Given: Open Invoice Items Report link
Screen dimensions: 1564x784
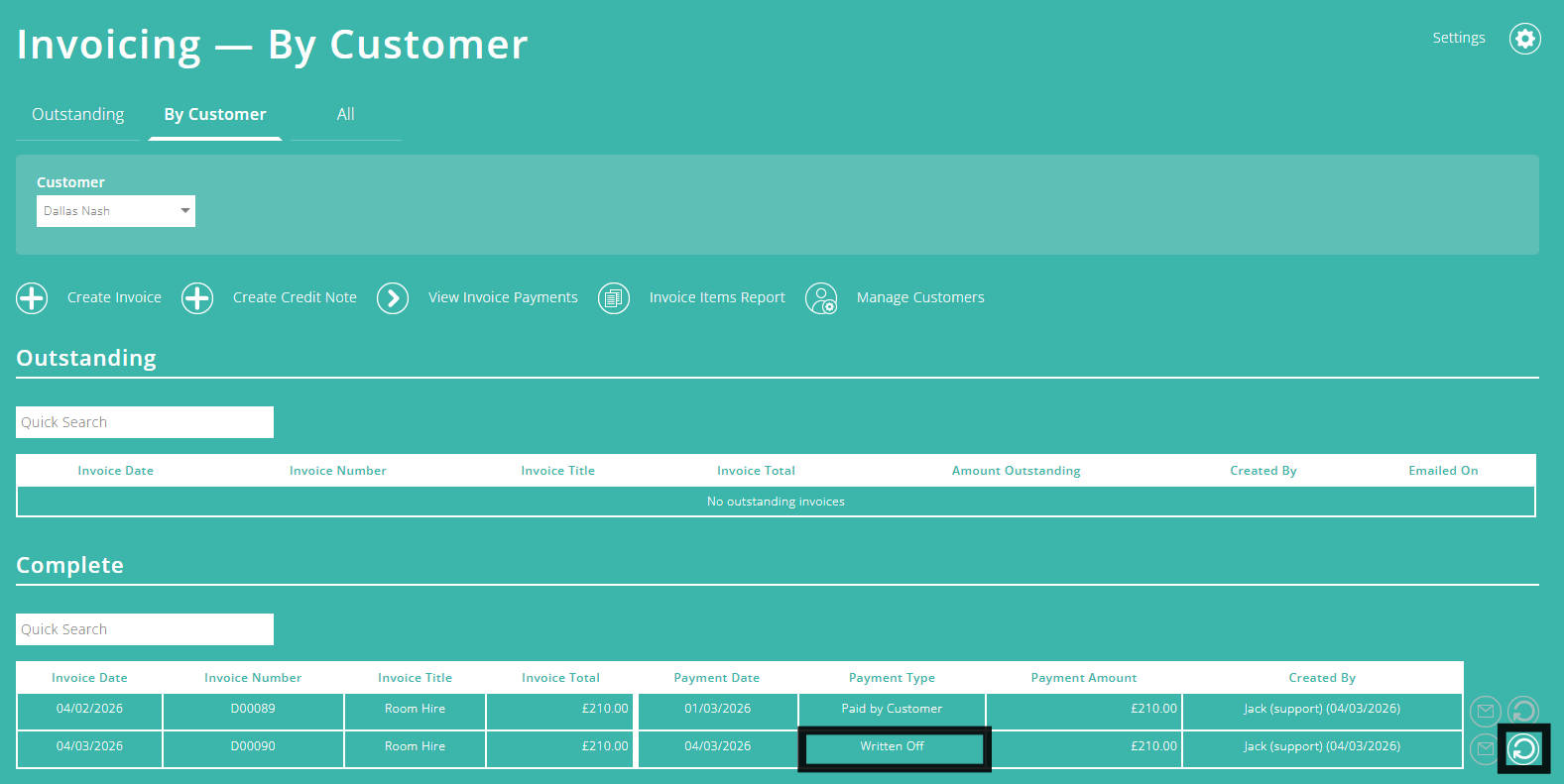Looking at the screenshot, I should pos(717,297).
